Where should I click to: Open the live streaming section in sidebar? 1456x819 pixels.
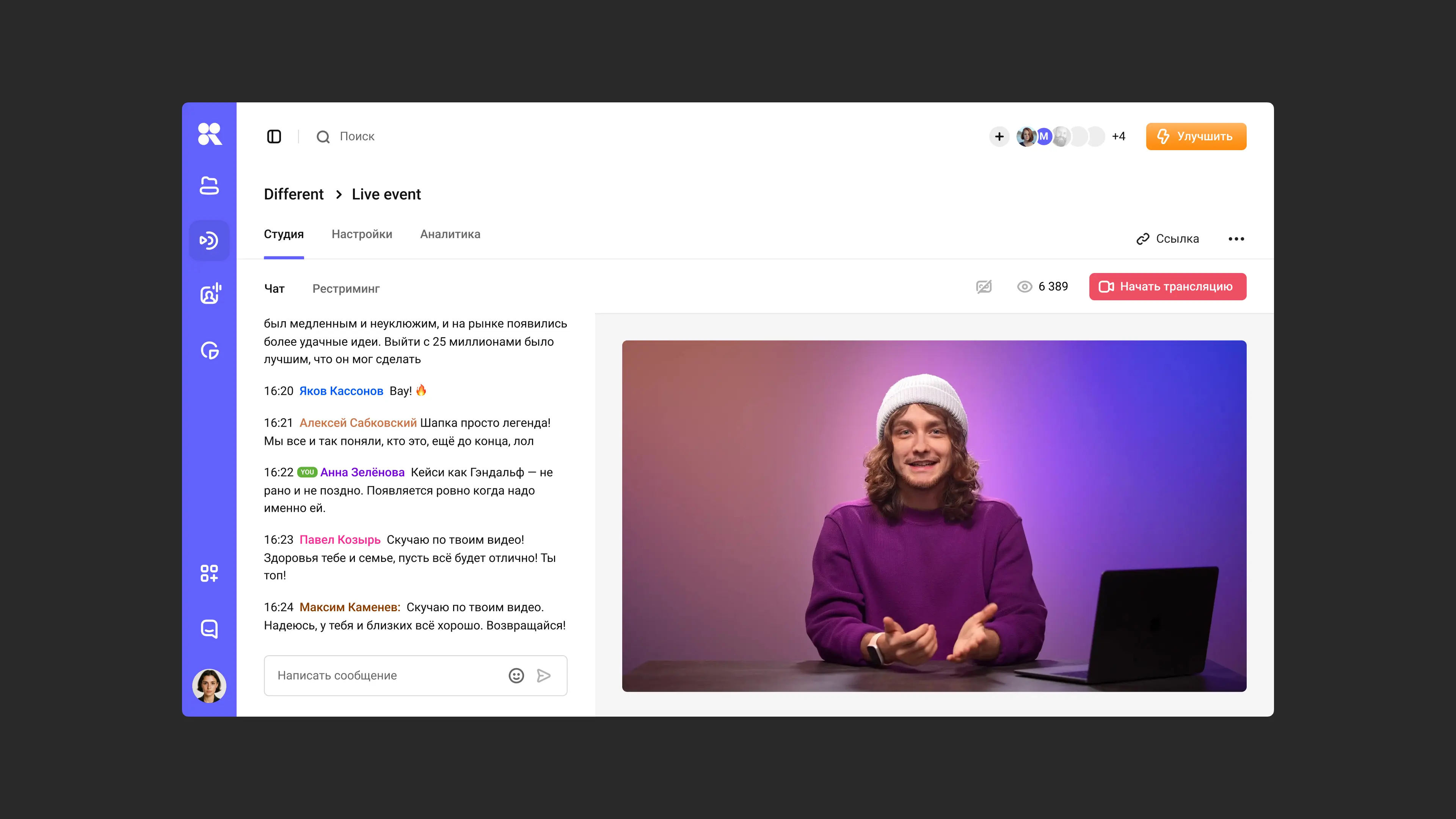pos(209,240)
